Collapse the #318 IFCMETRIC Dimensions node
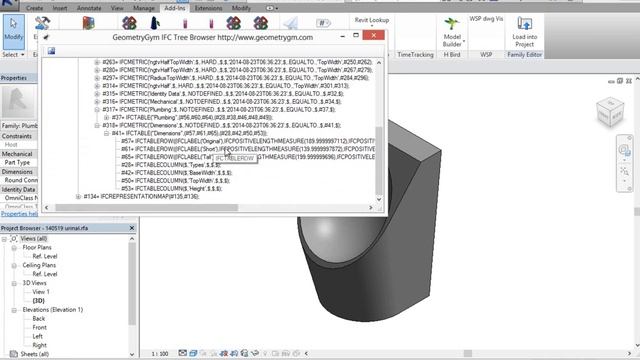This screenshot has height=360, width=640. click(x=97, y=125)
